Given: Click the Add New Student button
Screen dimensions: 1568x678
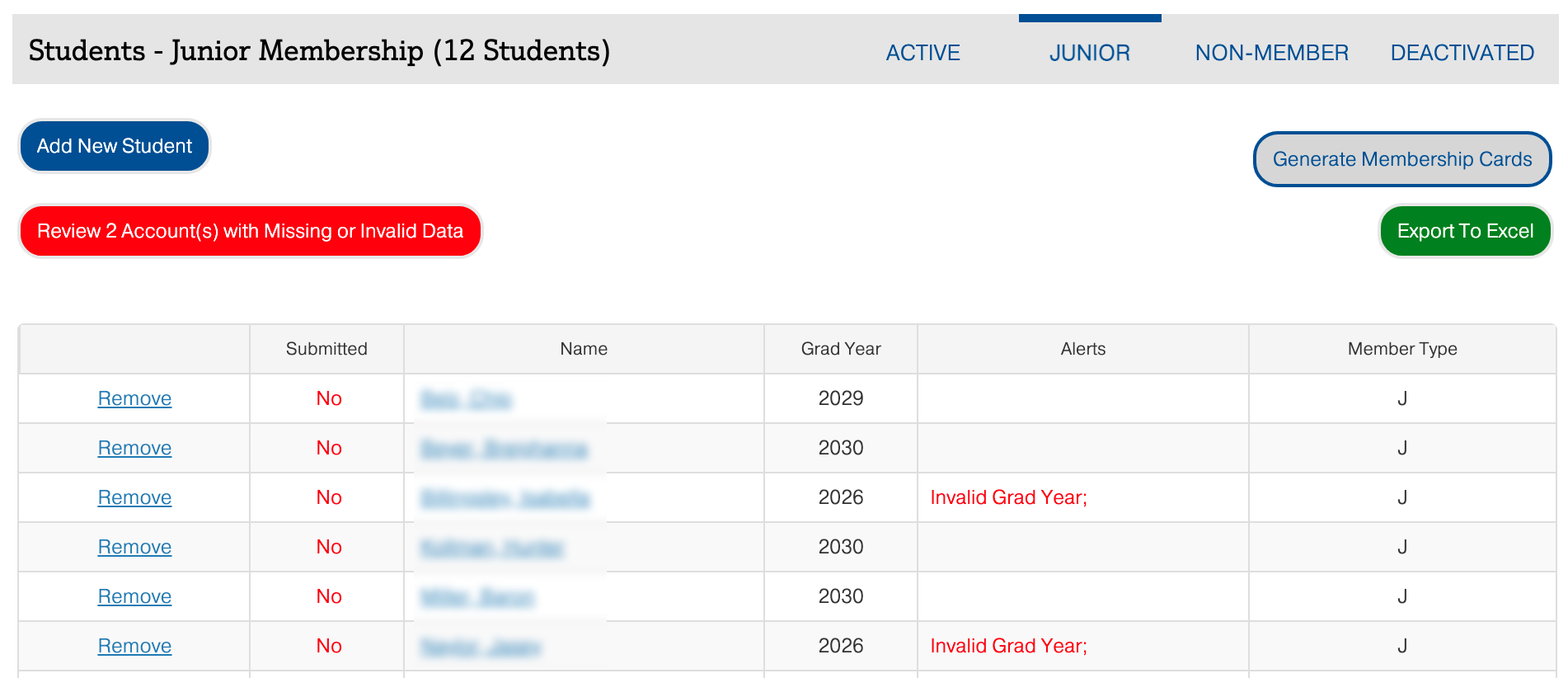Looking at the screenshot, I should pos(115,146).
